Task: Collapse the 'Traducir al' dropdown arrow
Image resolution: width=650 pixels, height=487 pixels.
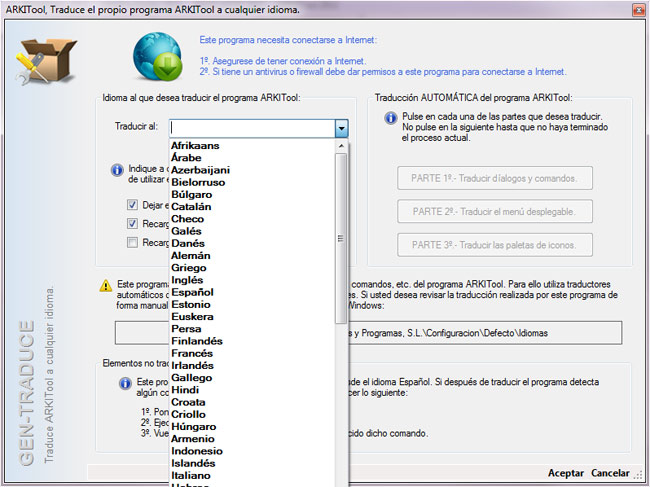Action: coord(341,128)
